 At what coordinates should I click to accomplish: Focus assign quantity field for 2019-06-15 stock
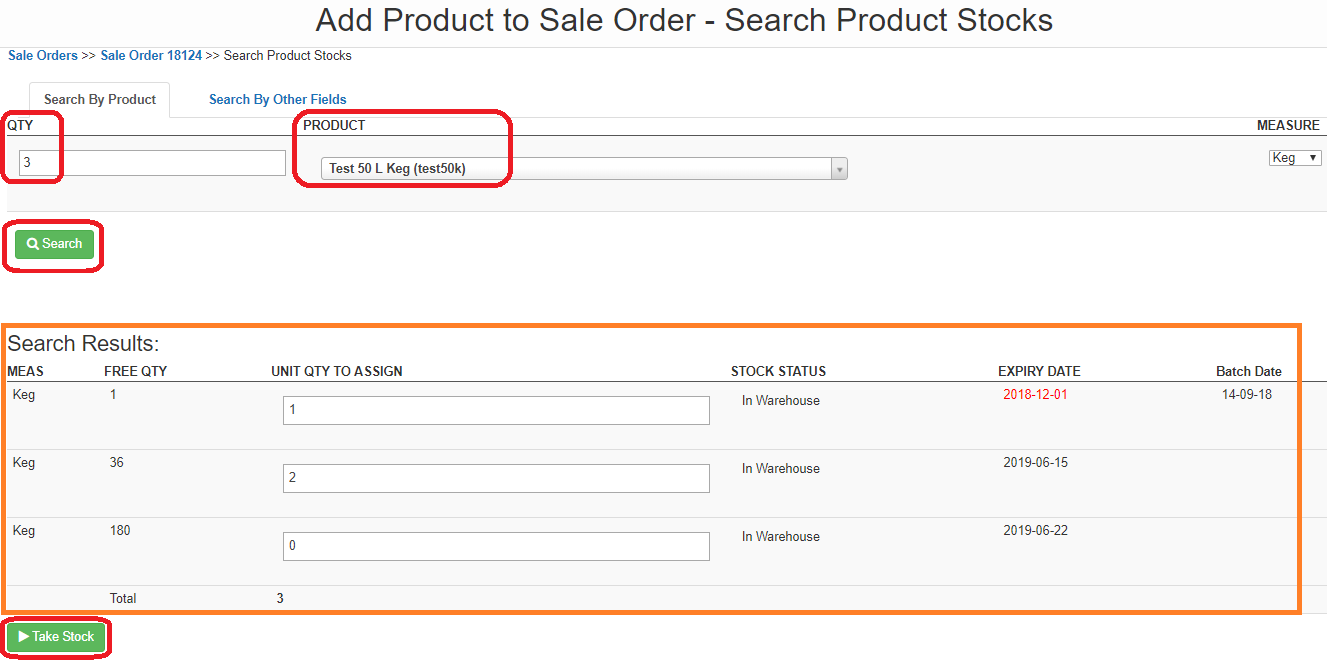pyautogui.click(x=496, y=478)
